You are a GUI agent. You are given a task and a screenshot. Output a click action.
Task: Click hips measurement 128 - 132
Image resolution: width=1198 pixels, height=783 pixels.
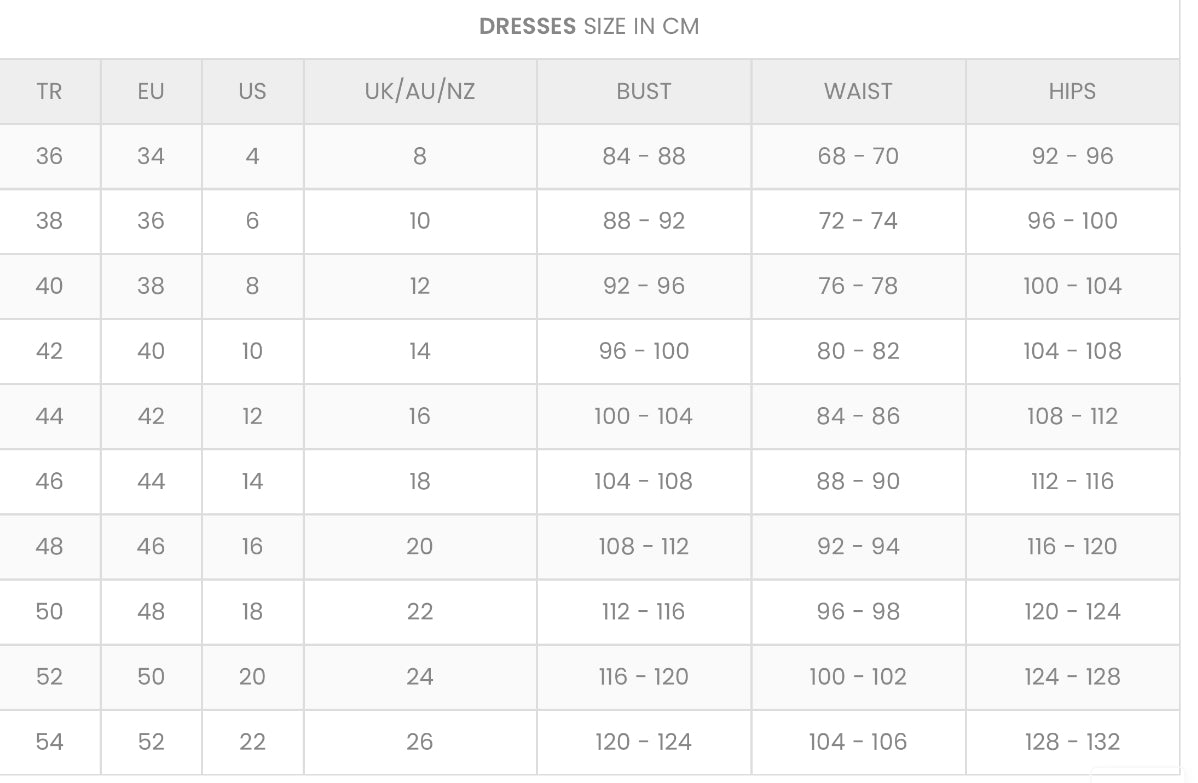(1072, 741)
